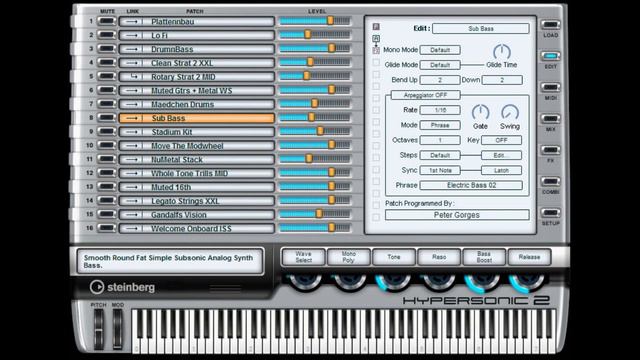Open the Glide Mode Default dropdown
This screenshot has height=360, width=640.
point(440,65)
